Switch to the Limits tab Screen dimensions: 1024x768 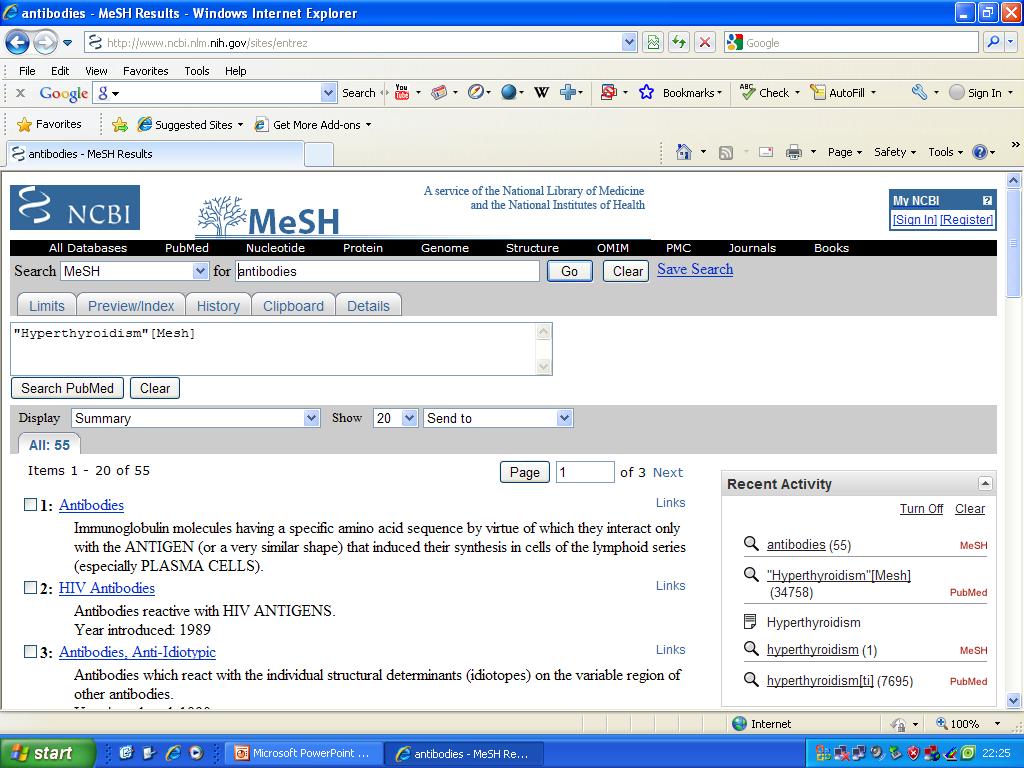(46, 306)
